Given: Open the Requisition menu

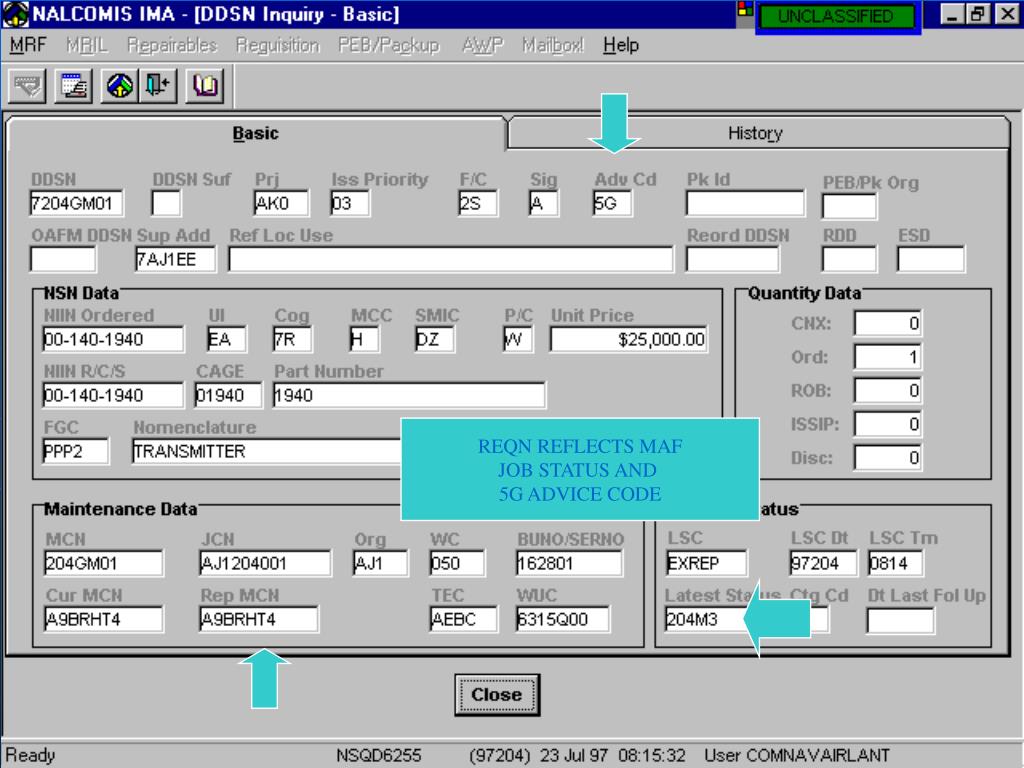Looking at the screenshot, I should (x=278, y=45).
